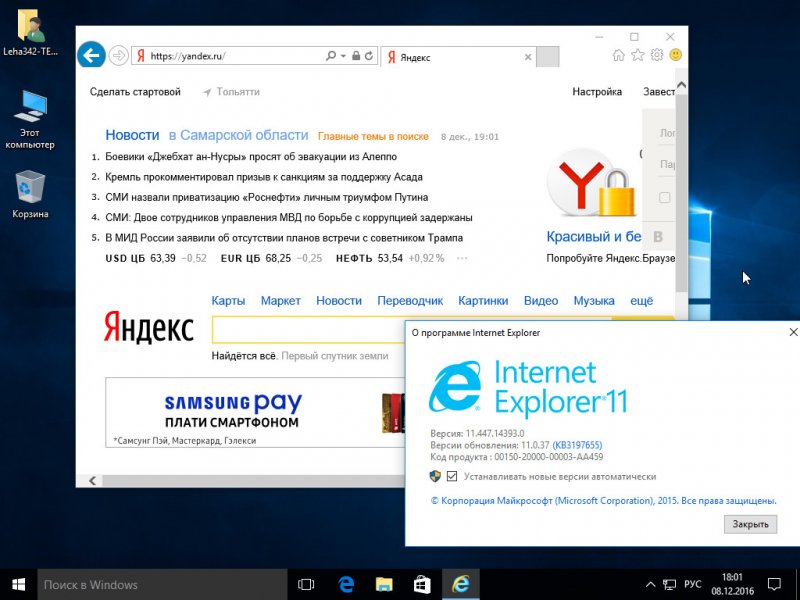Show hidden tray icons chevron

pyautogui.click(x=651, y=585)
